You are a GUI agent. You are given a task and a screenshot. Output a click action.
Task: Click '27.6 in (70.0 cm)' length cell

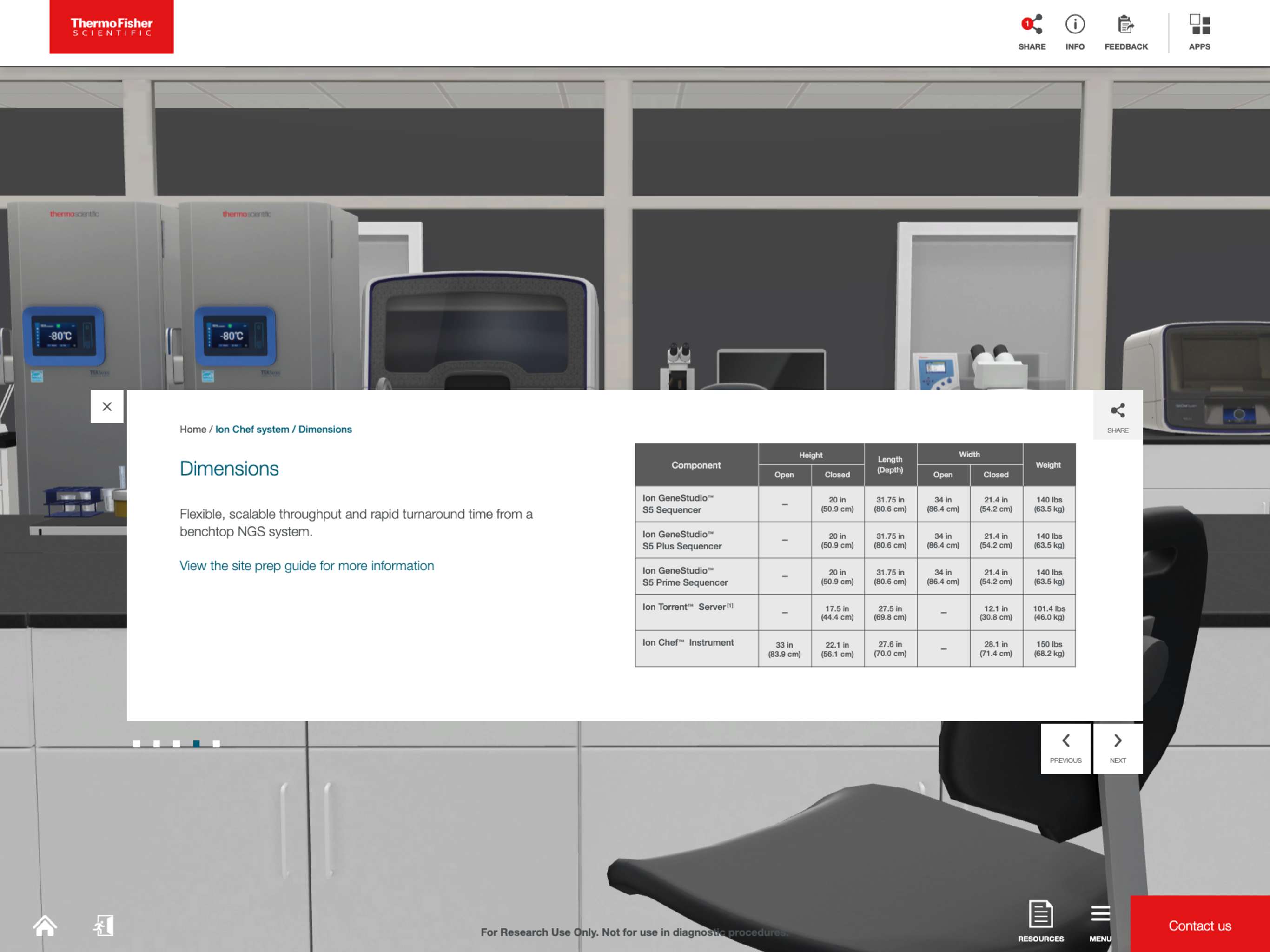coord(890,649)
